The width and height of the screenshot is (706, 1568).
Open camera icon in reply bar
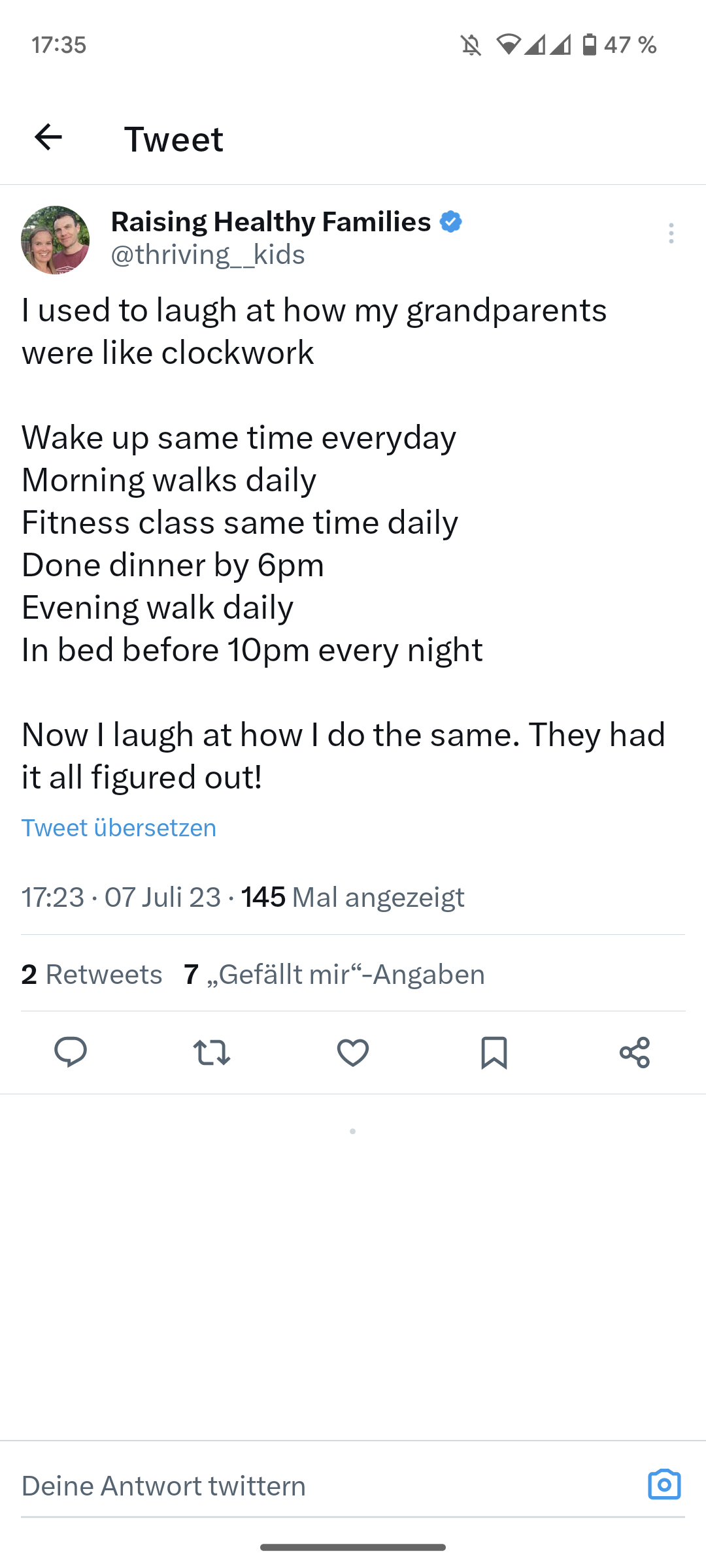click(x=664, y=1484)
